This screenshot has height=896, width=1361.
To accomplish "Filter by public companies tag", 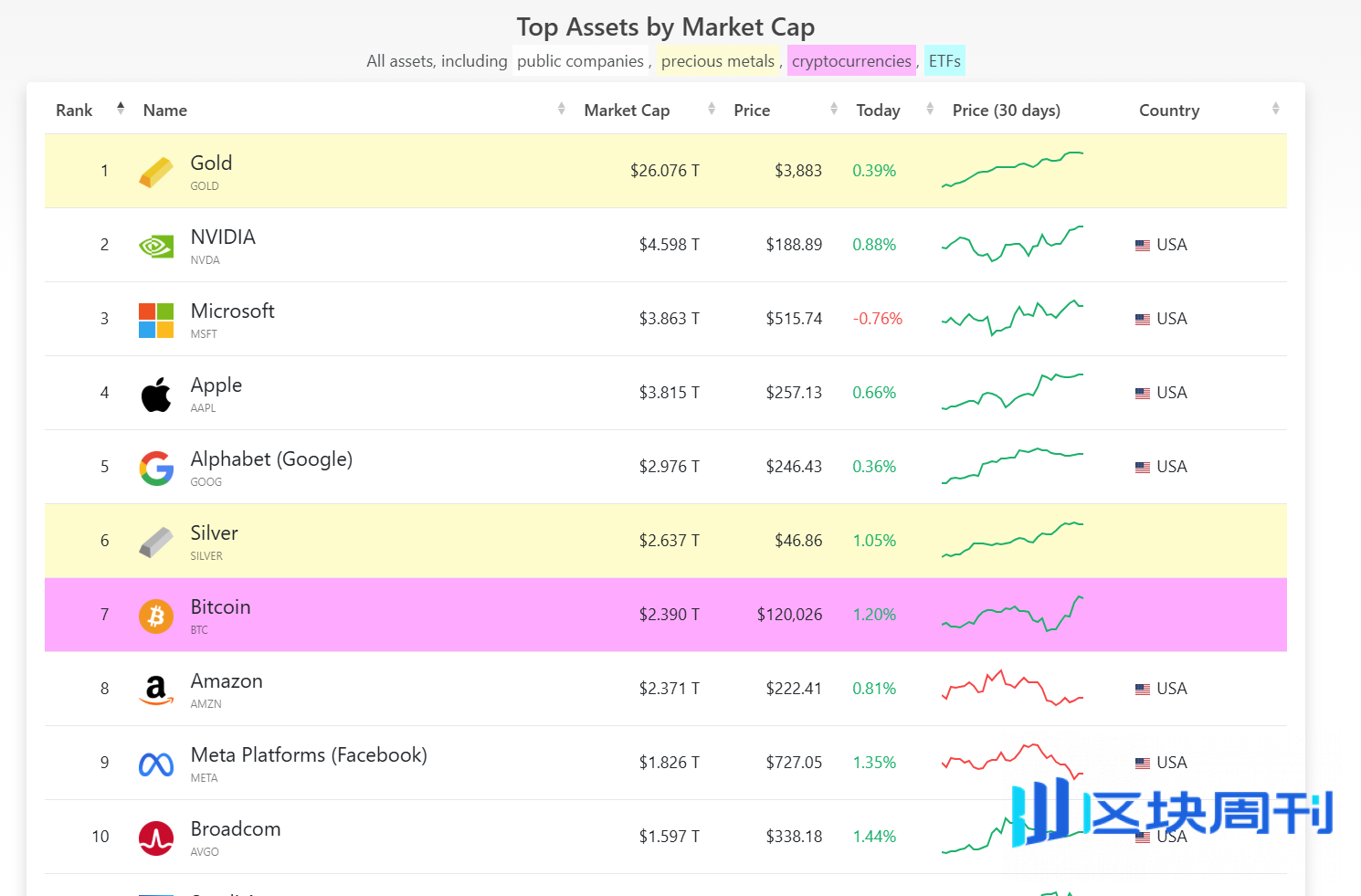I will [580, 61].
